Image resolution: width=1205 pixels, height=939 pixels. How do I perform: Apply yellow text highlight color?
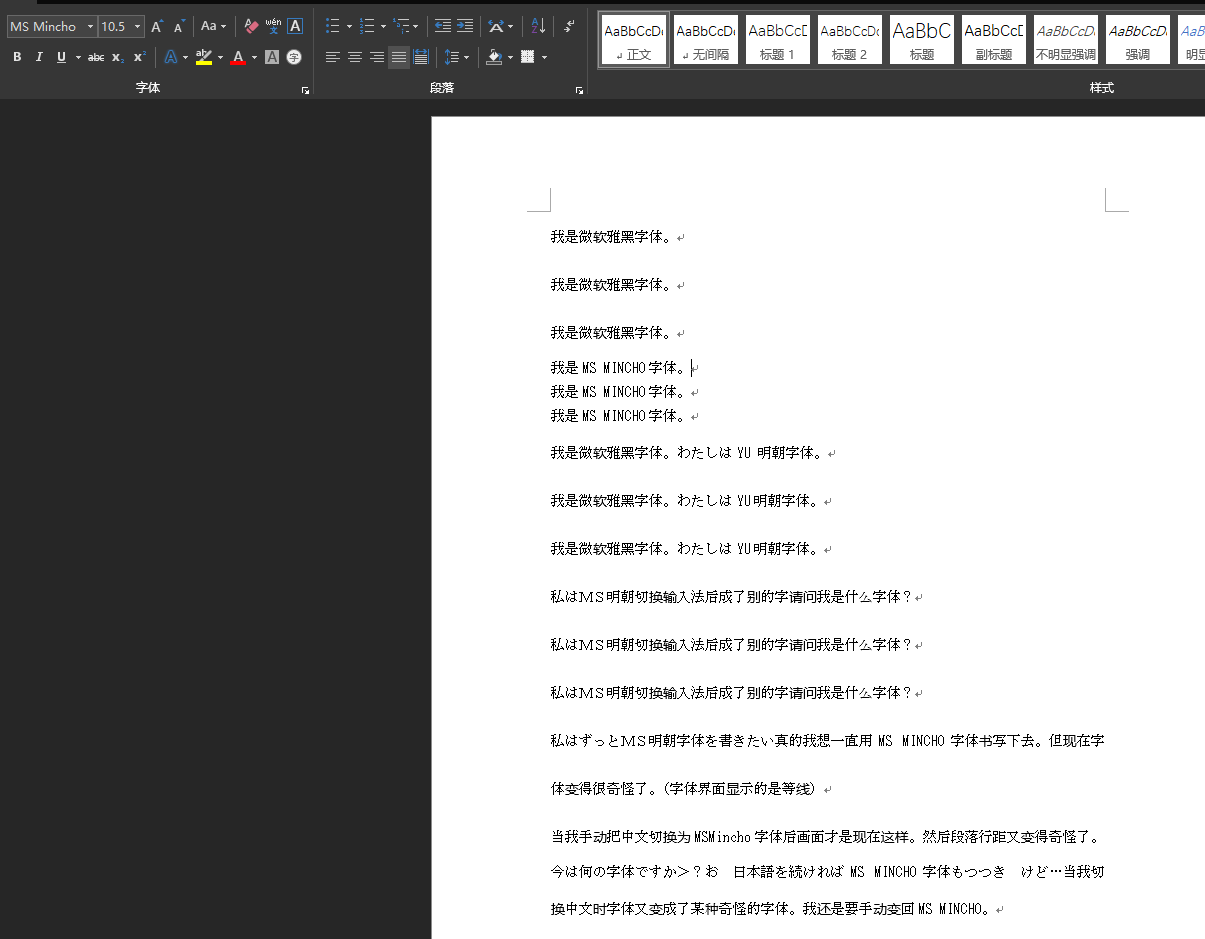pyautogui.click(x=204, y=57)
